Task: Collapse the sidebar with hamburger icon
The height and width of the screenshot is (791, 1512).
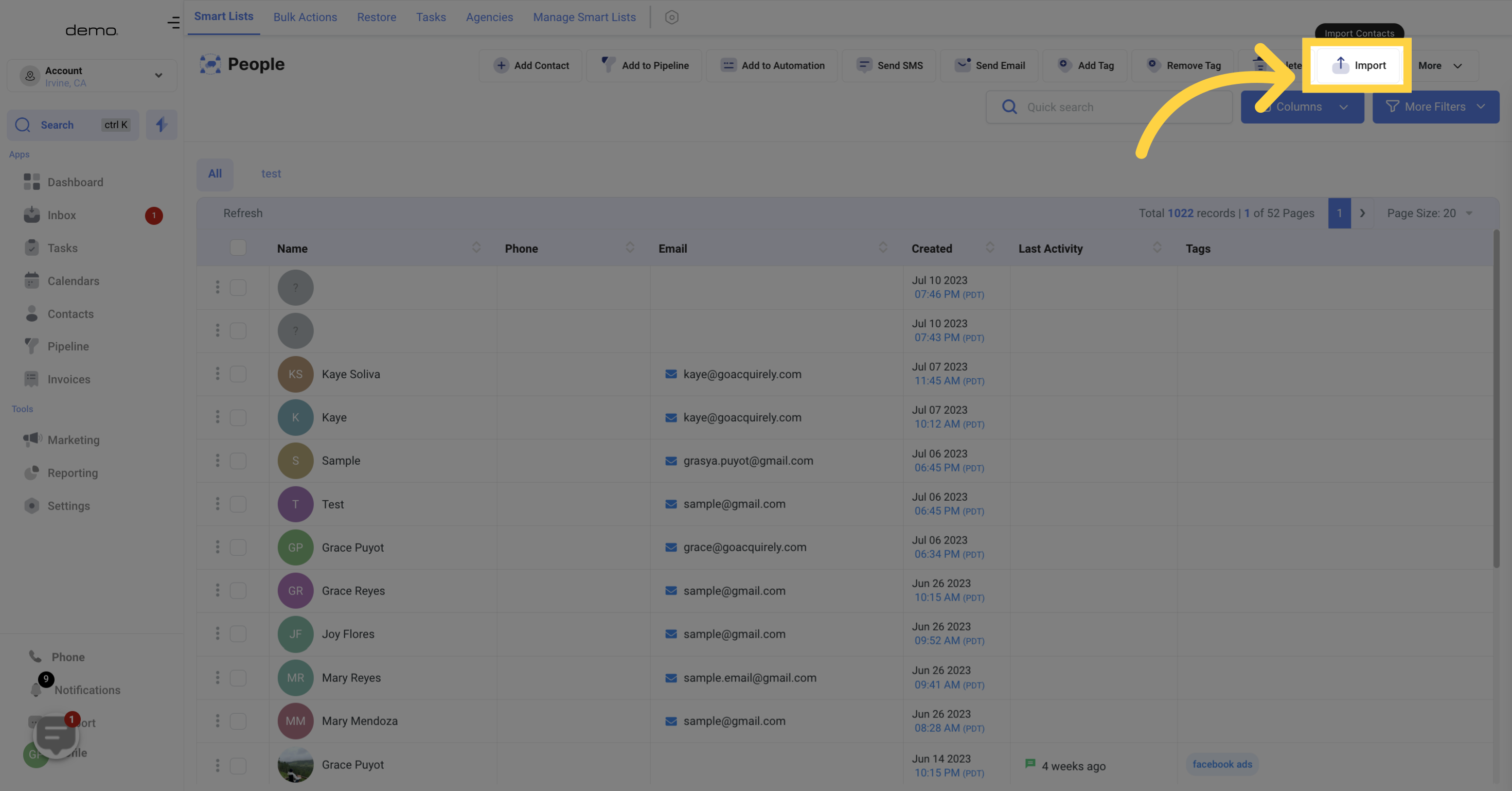Action: point(173,23)
